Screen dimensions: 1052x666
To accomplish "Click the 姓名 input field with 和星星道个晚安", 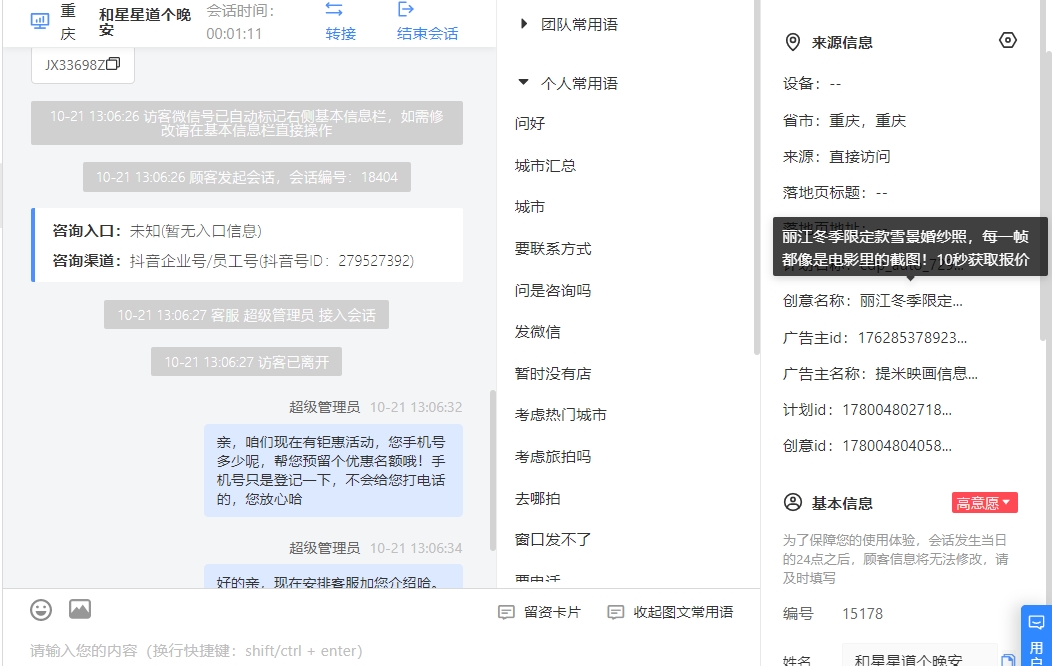I will point(919,657).
